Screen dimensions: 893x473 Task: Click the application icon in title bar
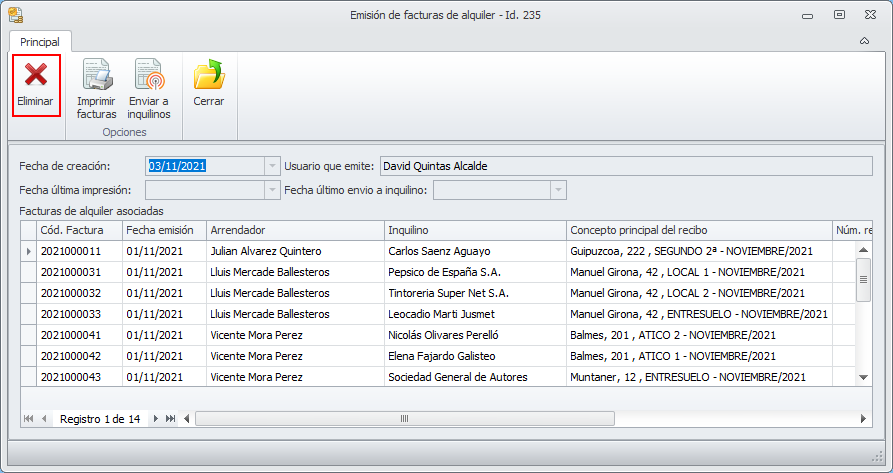pyautogui.click(x=15, y=14)
